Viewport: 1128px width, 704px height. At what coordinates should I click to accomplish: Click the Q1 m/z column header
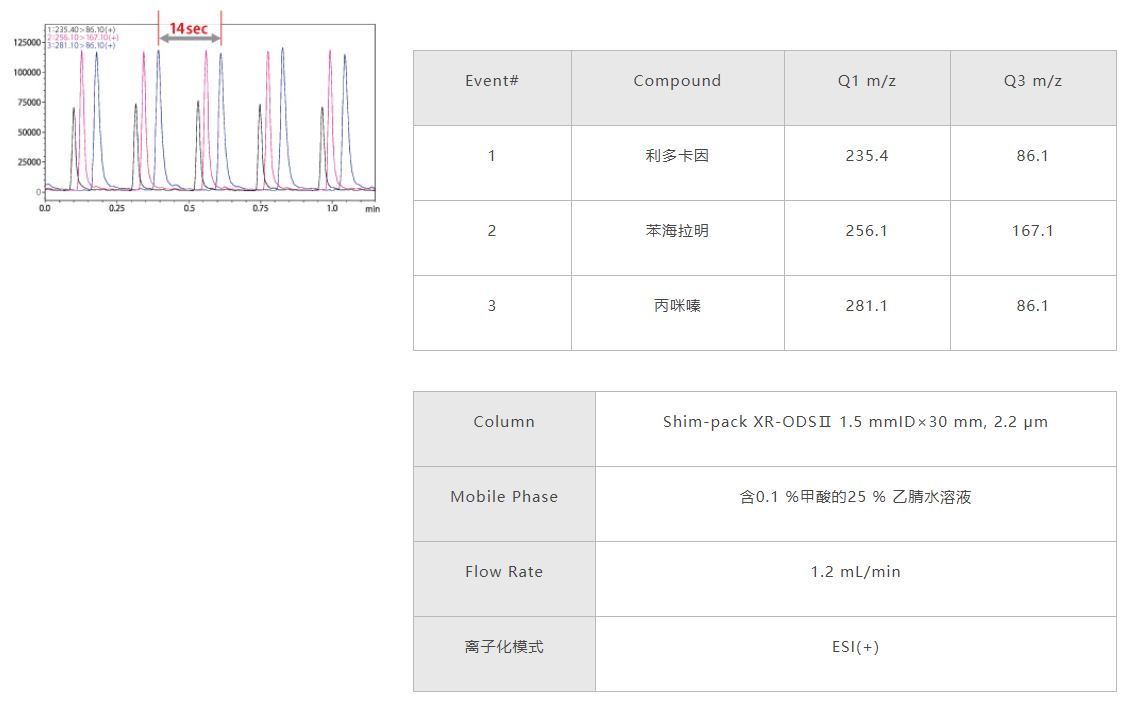tap(867, 81)
